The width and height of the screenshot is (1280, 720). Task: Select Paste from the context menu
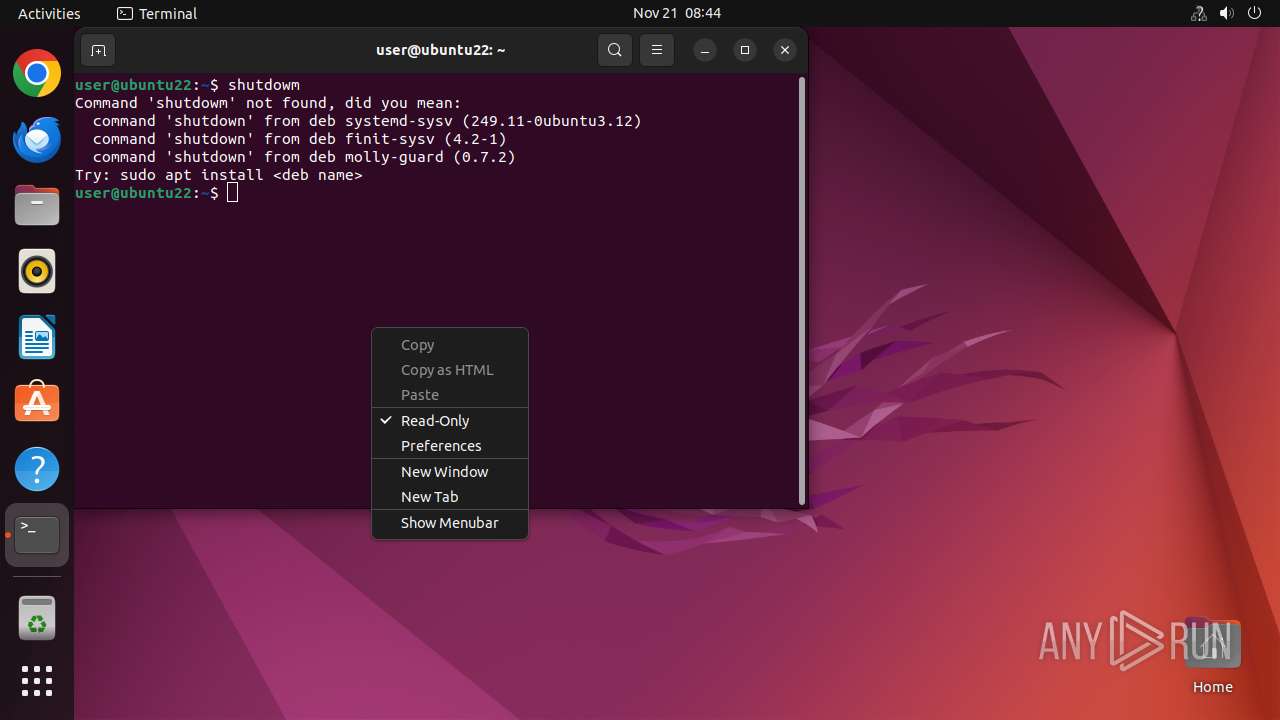[x=450, y=395]
